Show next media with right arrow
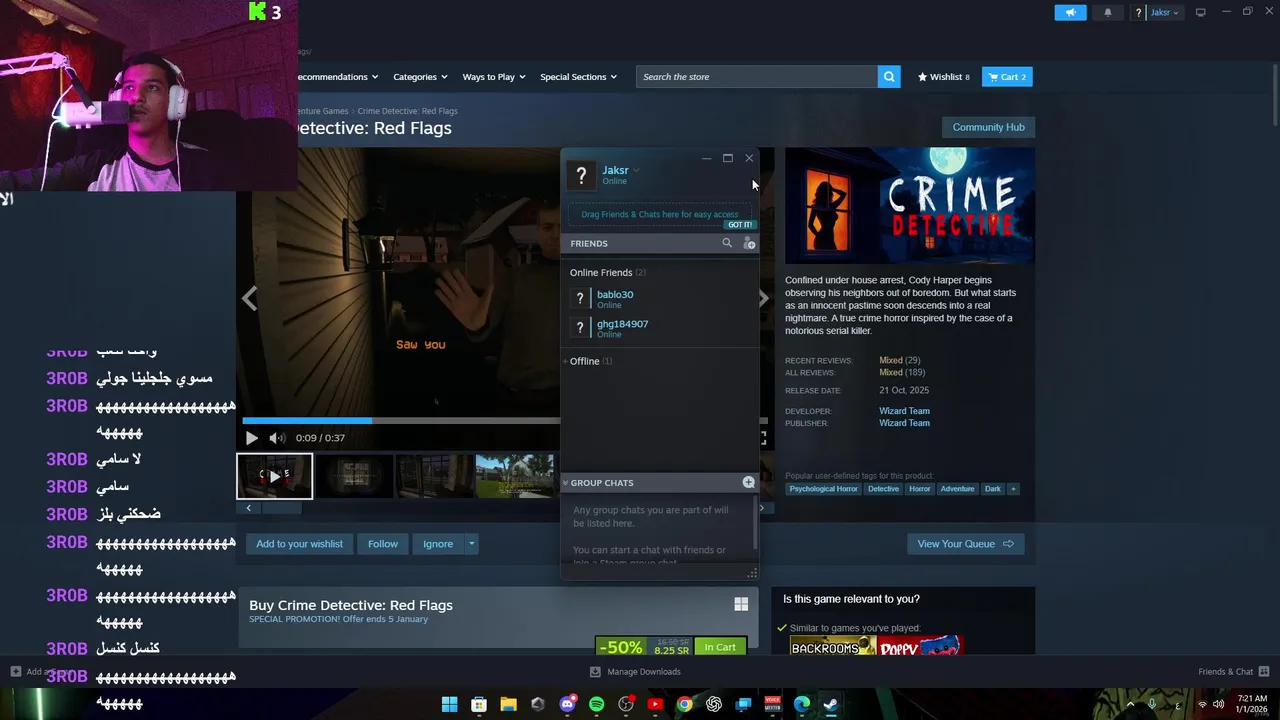 pyautogui.click(x=764, y=298)
